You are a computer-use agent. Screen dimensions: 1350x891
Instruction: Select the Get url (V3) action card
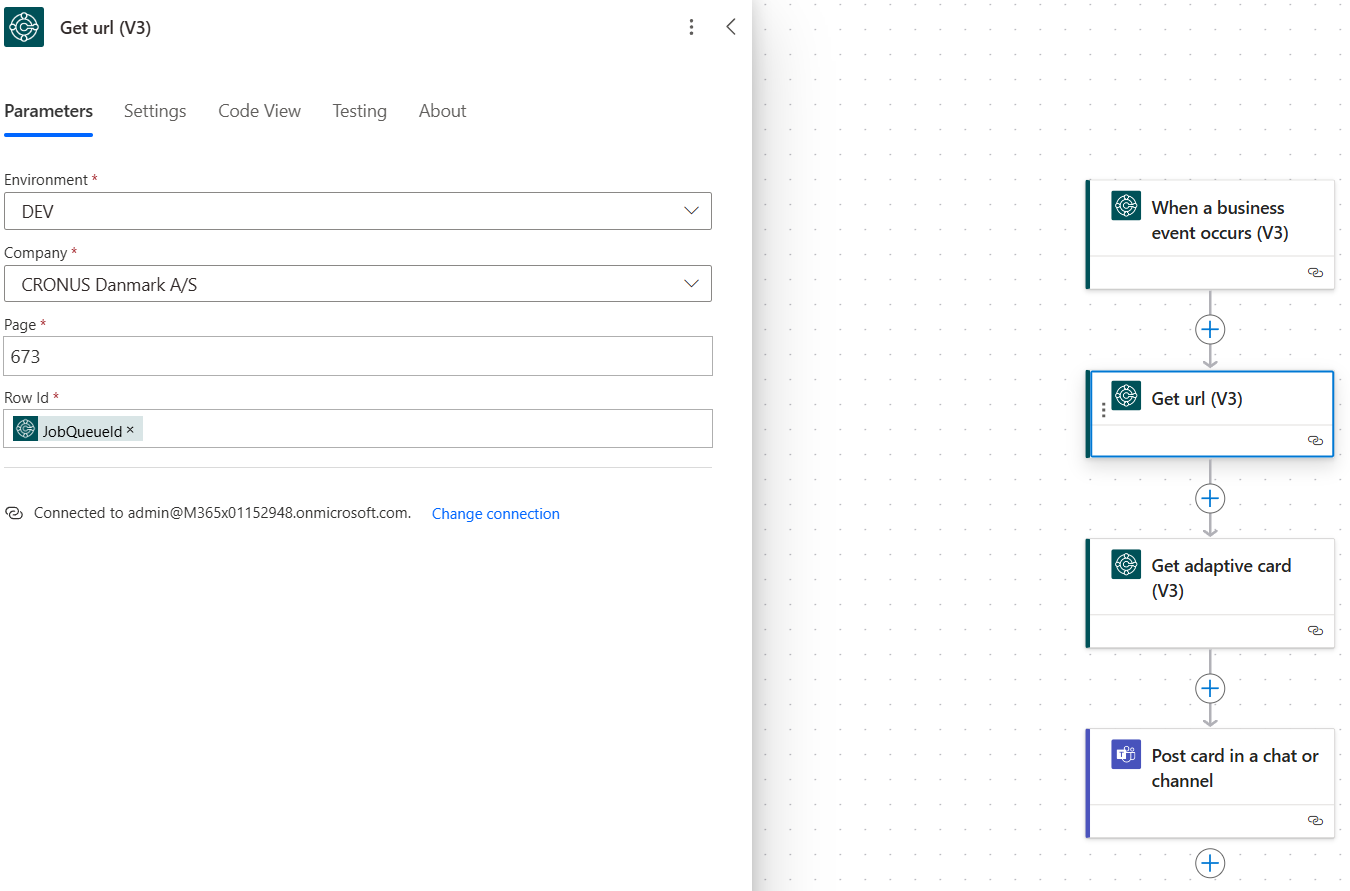click(x=1211, y=414)
